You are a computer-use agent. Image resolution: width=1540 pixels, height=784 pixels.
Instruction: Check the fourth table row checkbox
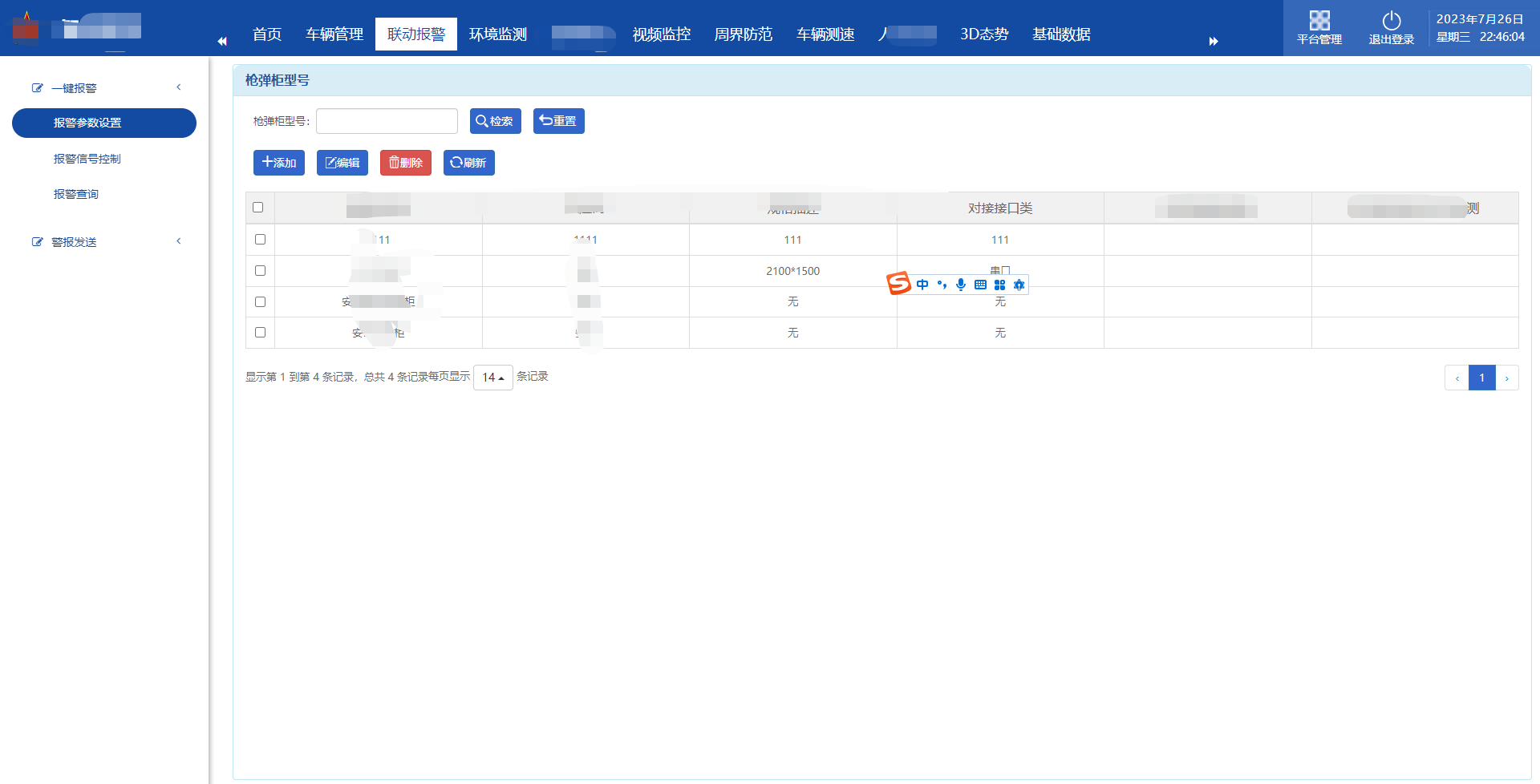(x=260, y=332)
